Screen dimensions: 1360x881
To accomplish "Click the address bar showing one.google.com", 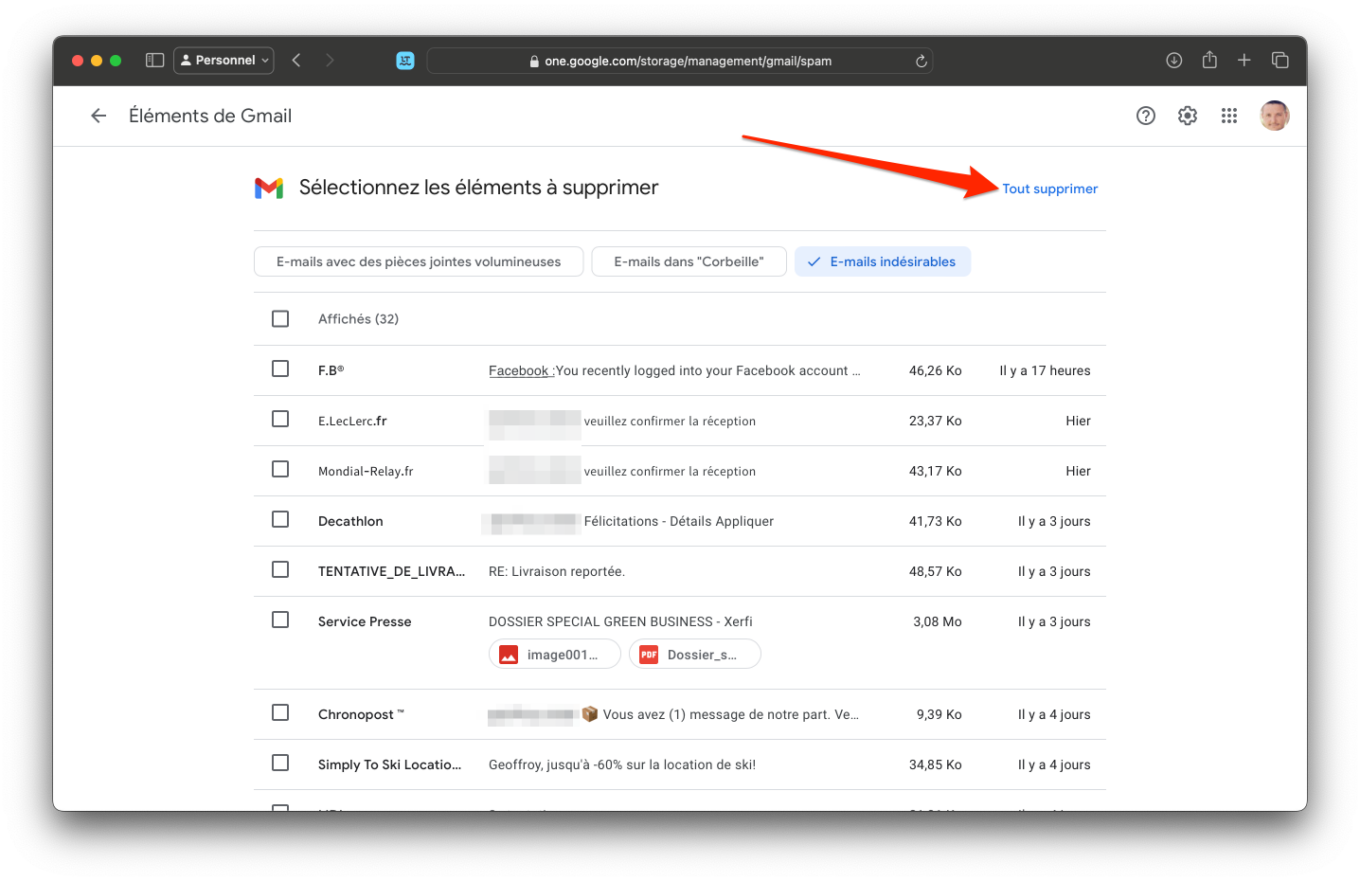I will [680, 61].
